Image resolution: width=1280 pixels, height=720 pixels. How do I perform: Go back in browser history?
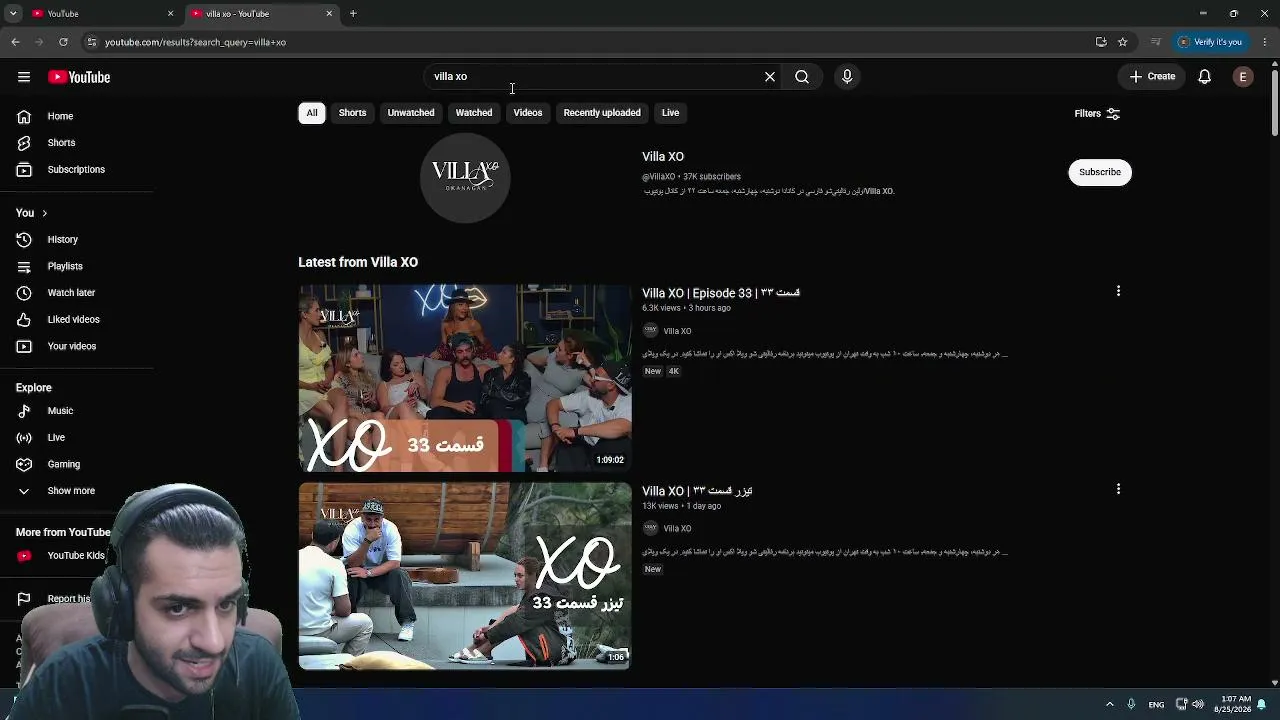[15, 42]
